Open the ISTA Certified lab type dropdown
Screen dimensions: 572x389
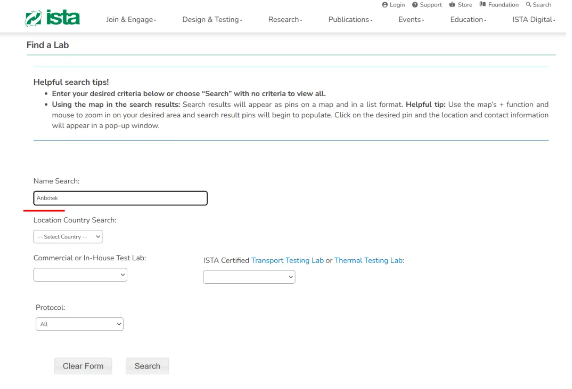point(249,277)
